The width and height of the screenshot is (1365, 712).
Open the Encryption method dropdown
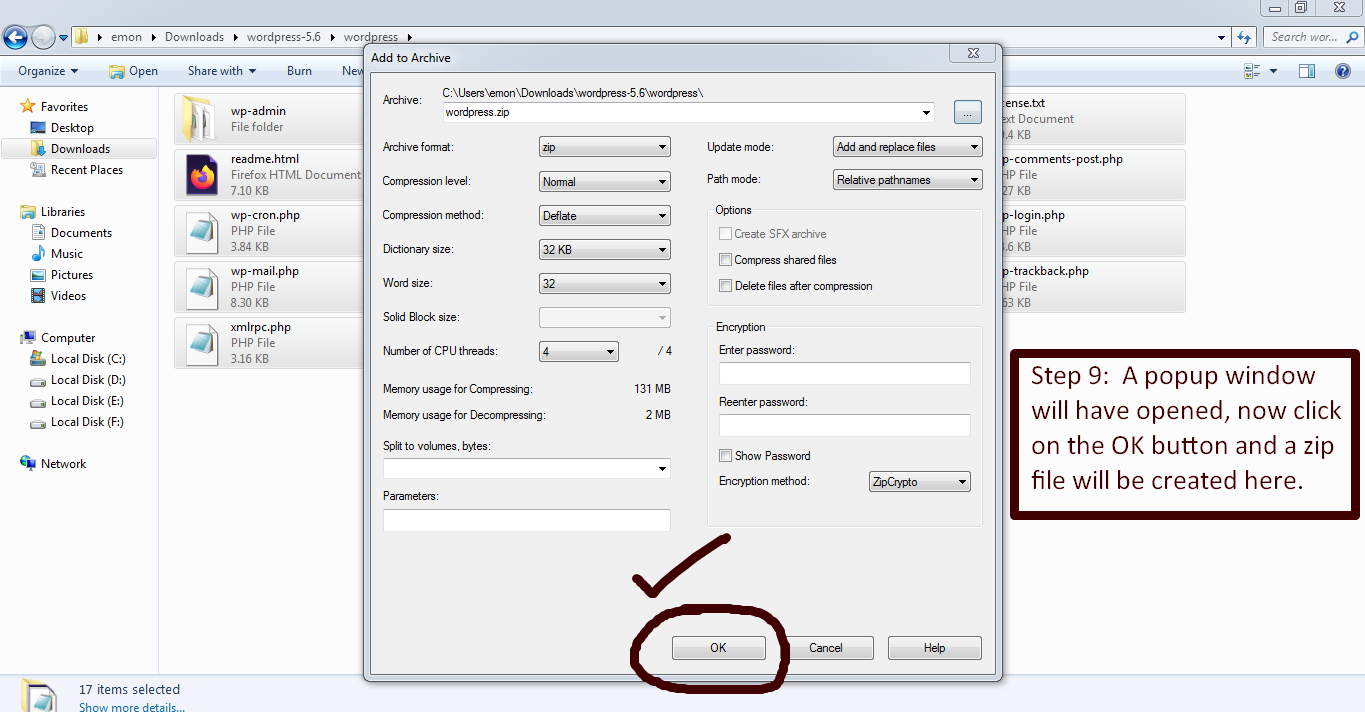point(919,482)
